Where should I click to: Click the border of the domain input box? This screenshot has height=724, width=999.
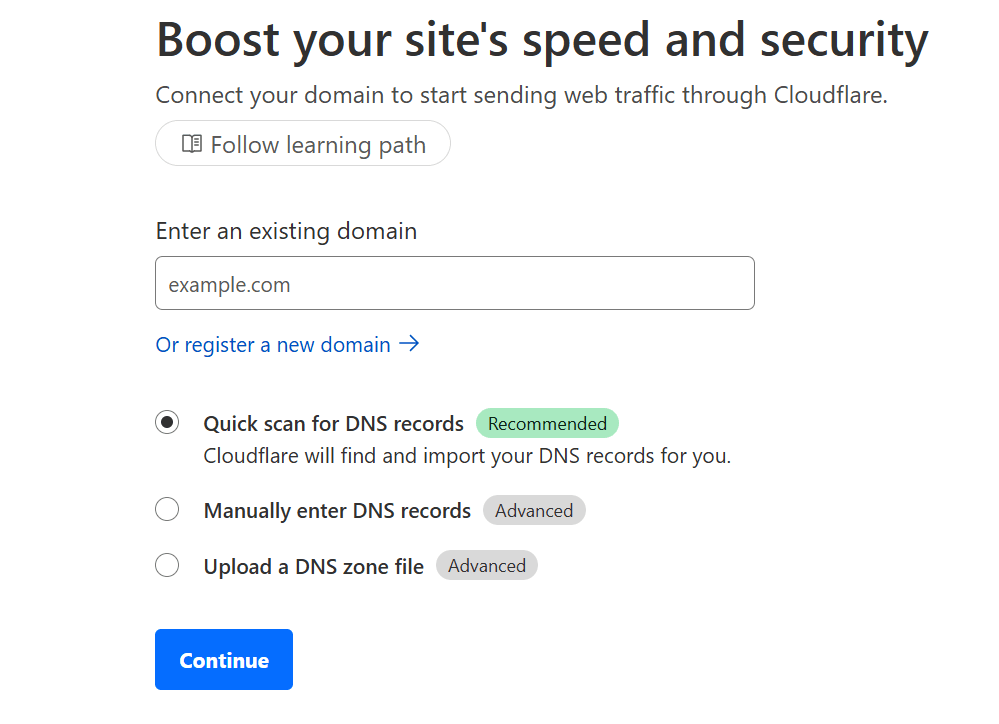coord(454,258)
